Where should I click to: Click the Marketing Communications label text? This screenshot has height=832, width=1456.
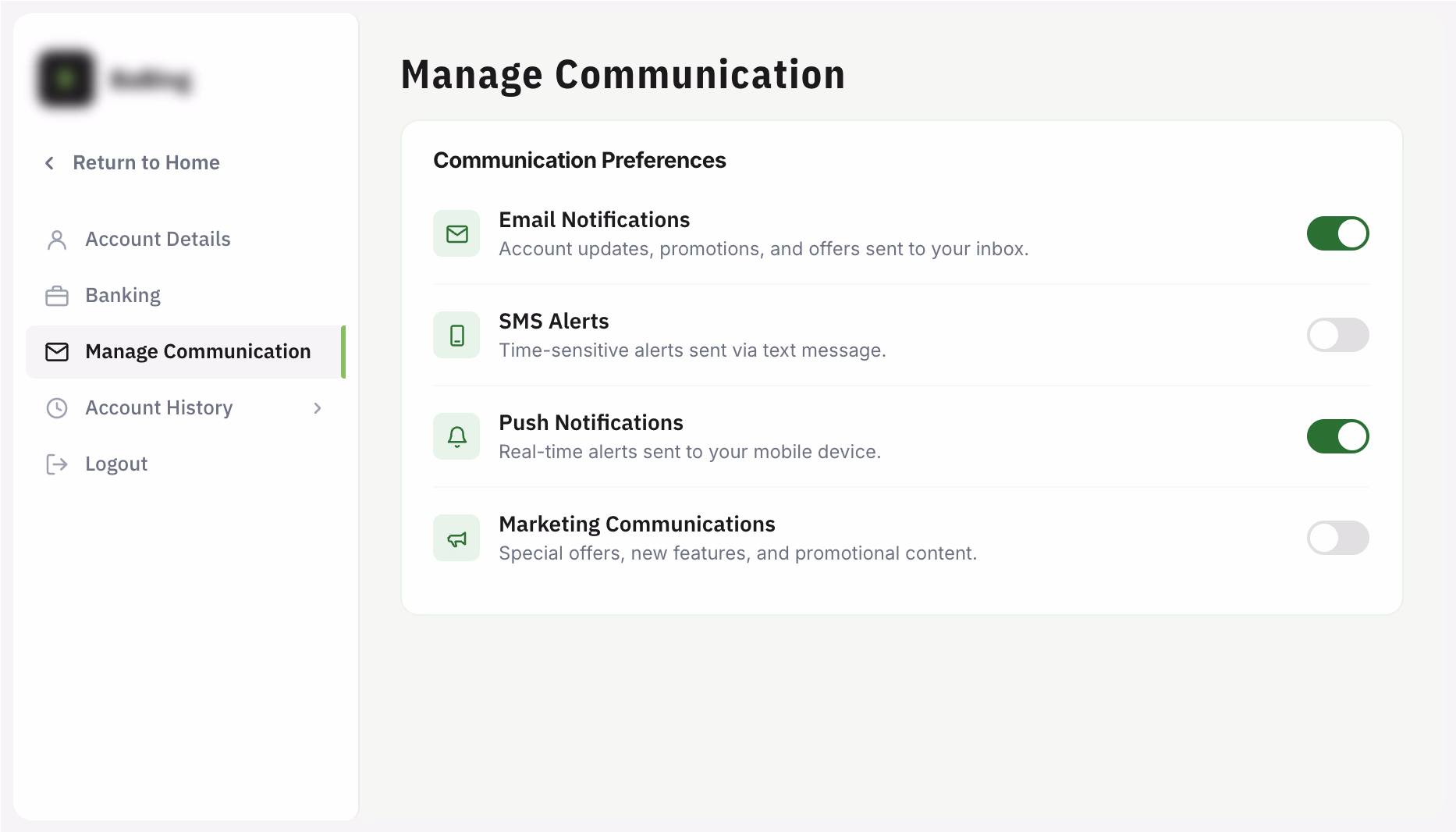click(x=637, y=524)
